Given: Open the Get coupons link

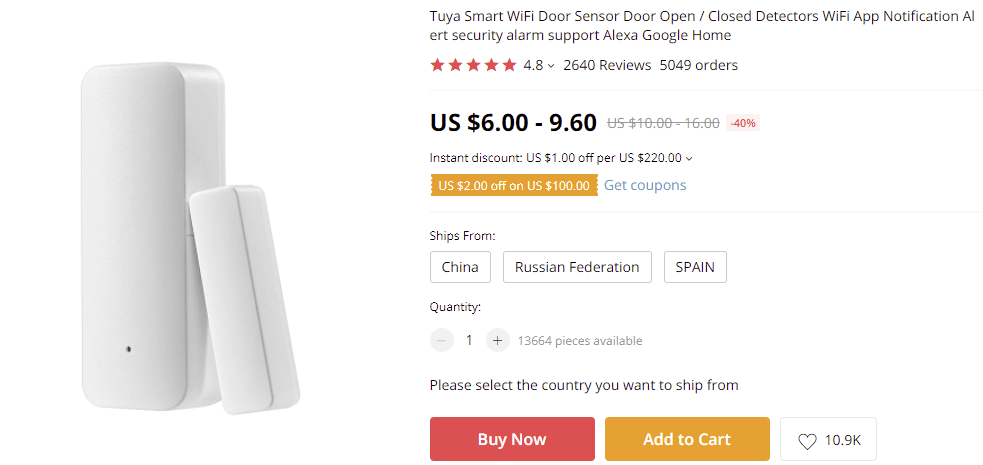Looking at the screenshot, I should (x=645, y=185).
